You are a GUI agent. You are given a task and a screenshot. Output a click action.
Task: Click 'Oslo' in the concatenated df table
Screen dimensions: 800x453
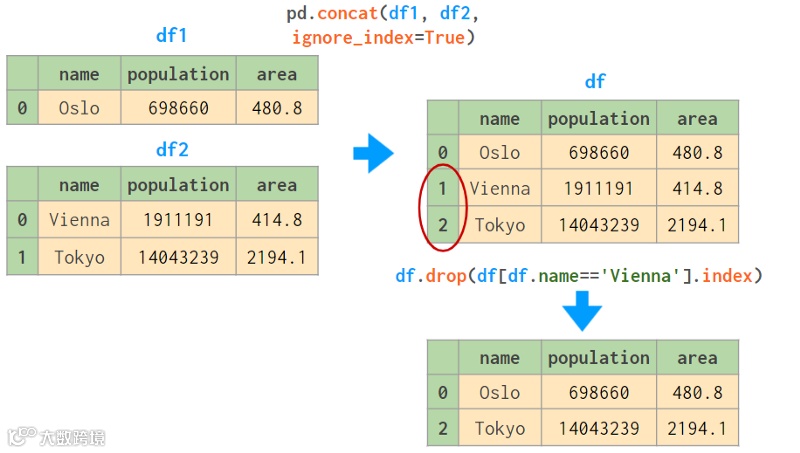(499, 152)
